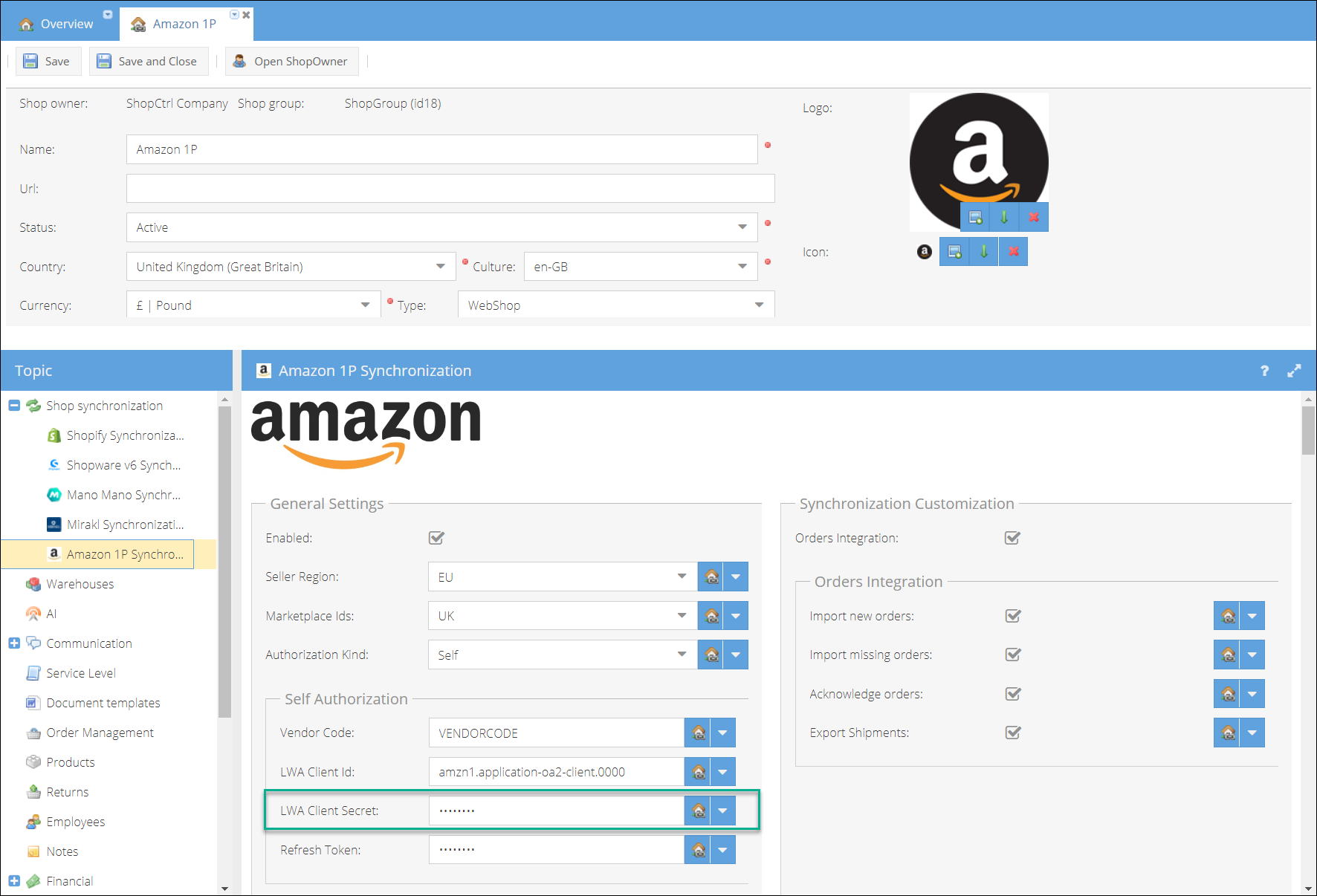Click house icon beside Acknowledge orders
Image resolution: width=1317 pixels, height=896 pixels.
1227,694
